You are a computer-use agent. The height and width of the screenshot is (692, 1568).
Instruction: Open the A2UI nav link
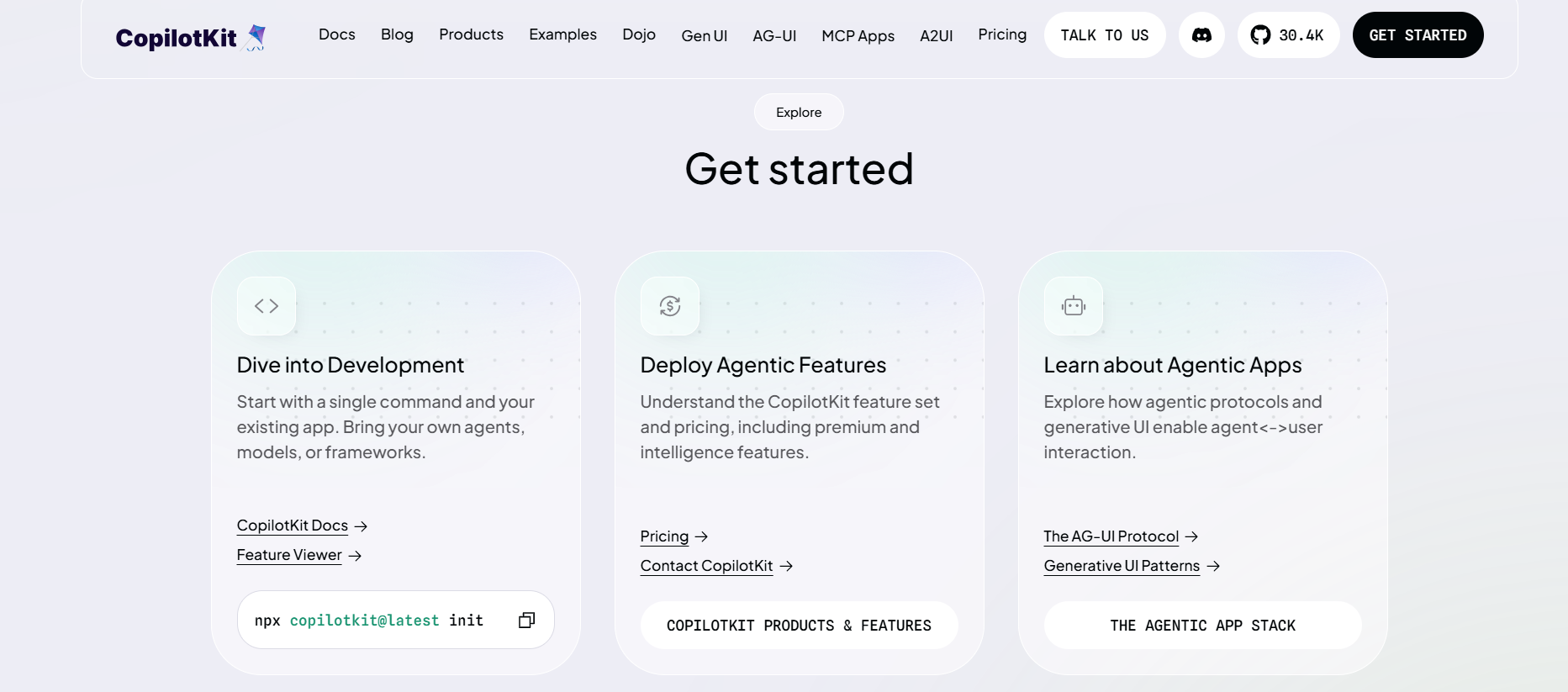(937, 36)
